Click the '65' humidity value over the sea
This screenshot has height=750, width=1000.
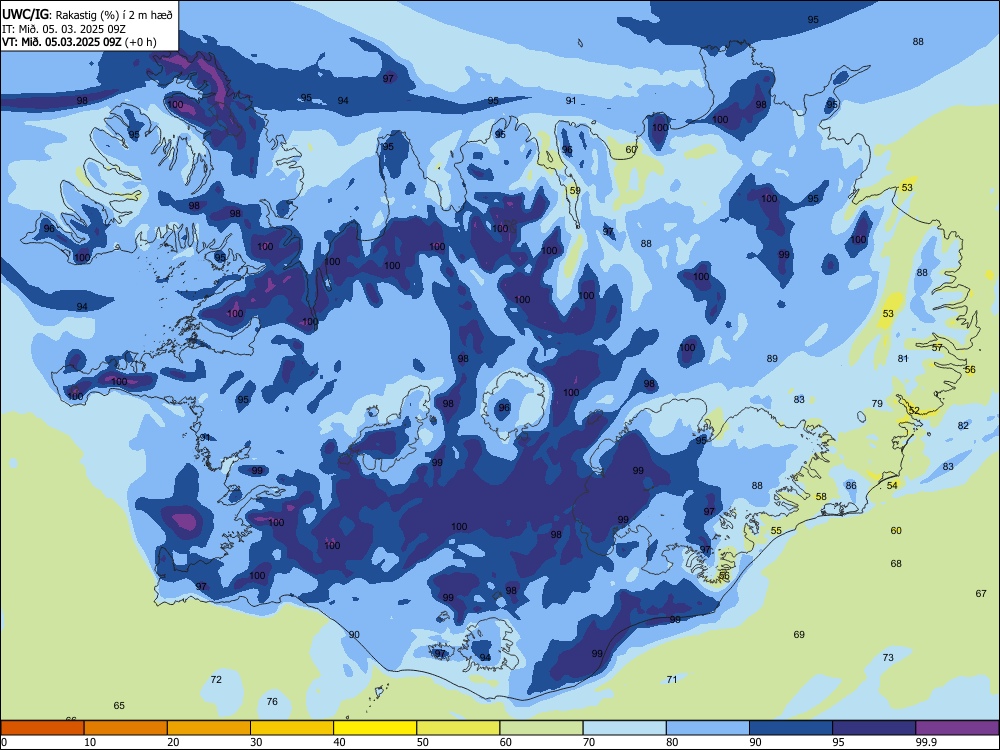tap(119, 705)
